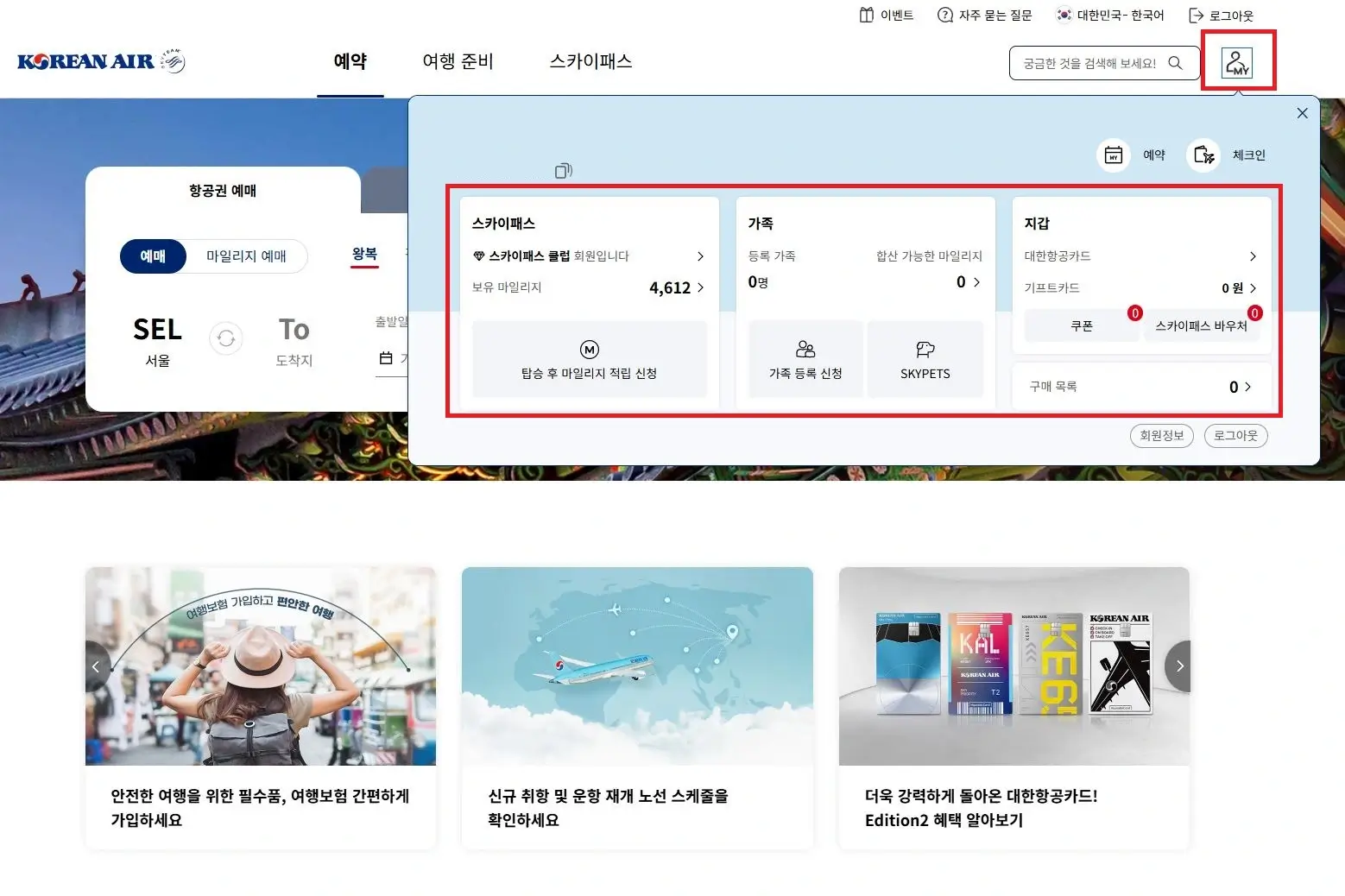Click 가족 등록 신청 icon button
This screenshot has height=896, width=1345.
805,359
